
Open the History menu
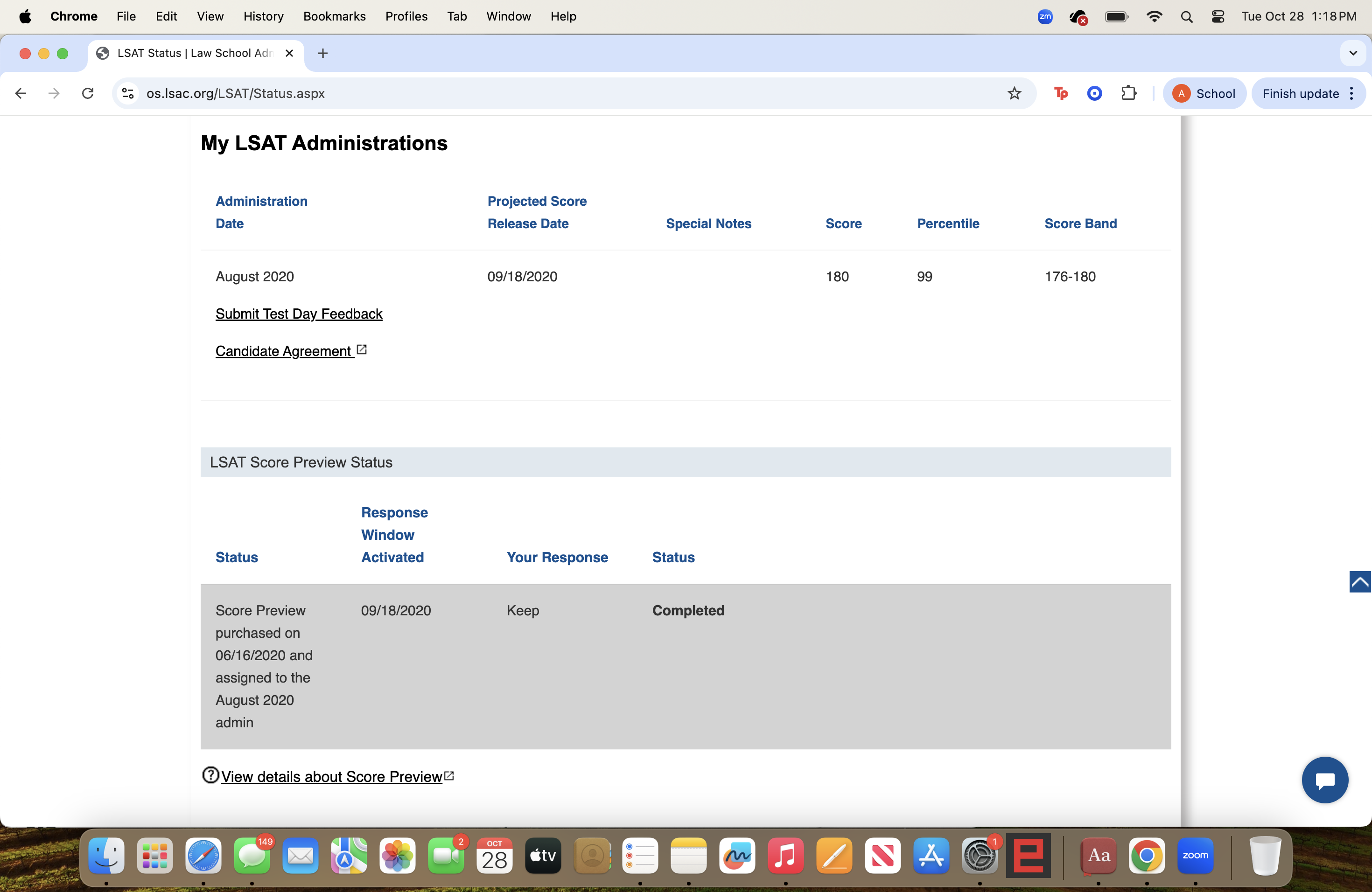pyautogui.click(x=264, y=17)
